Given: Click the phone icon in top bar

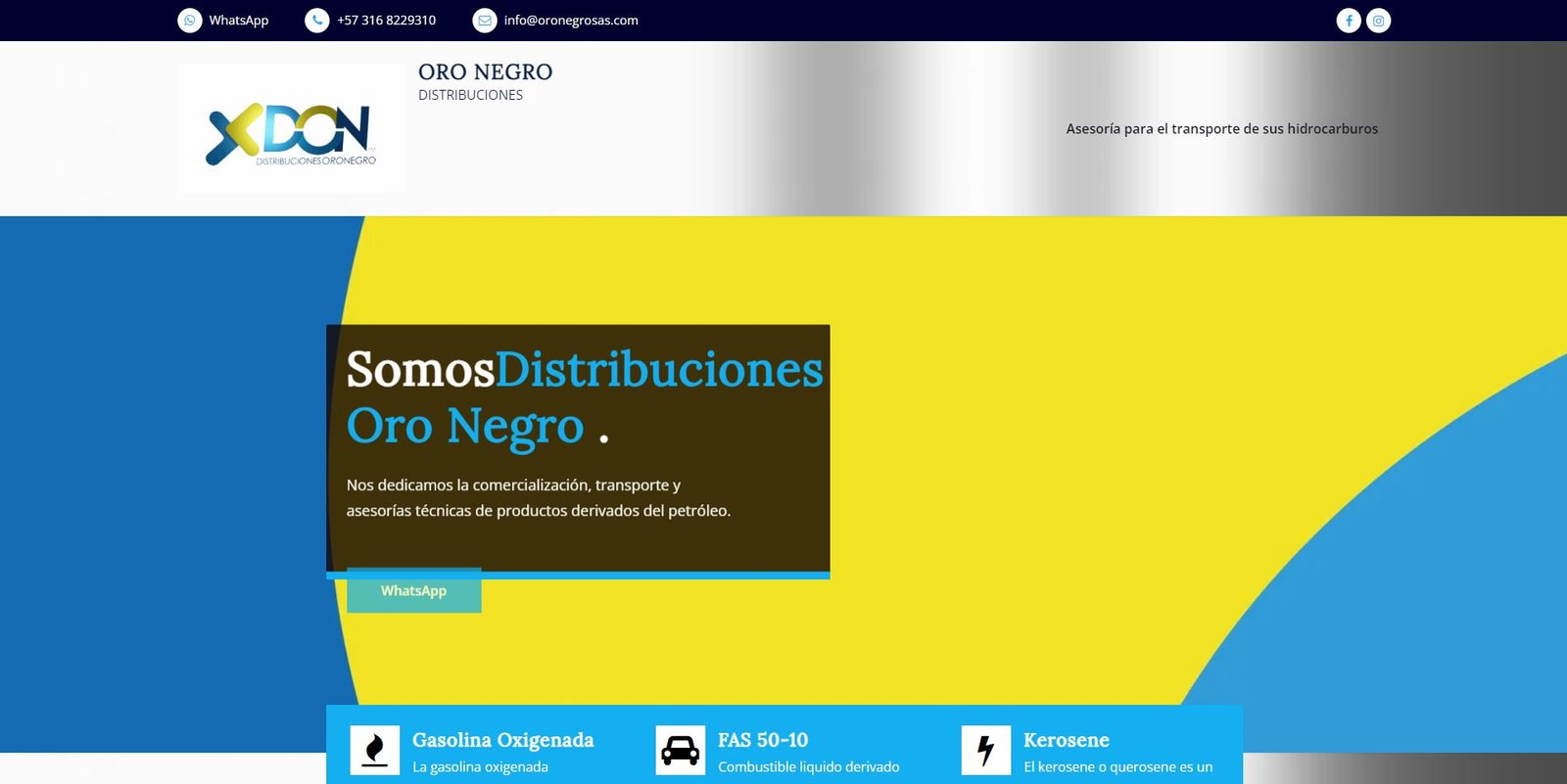Looking at the screenshot, I should 317,21.
